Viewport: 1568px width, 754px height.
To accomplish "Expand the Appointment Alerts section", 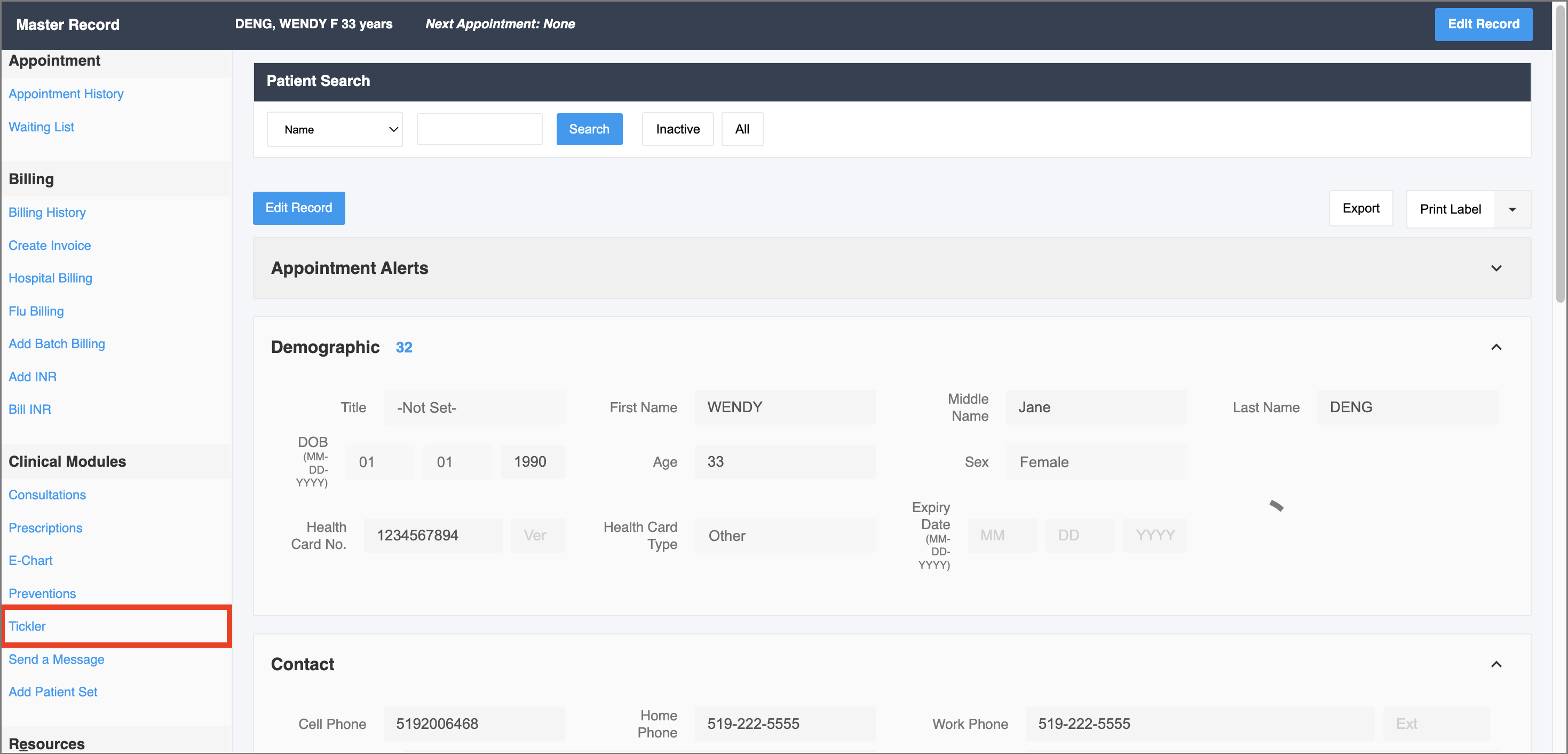I will 1495,269.
